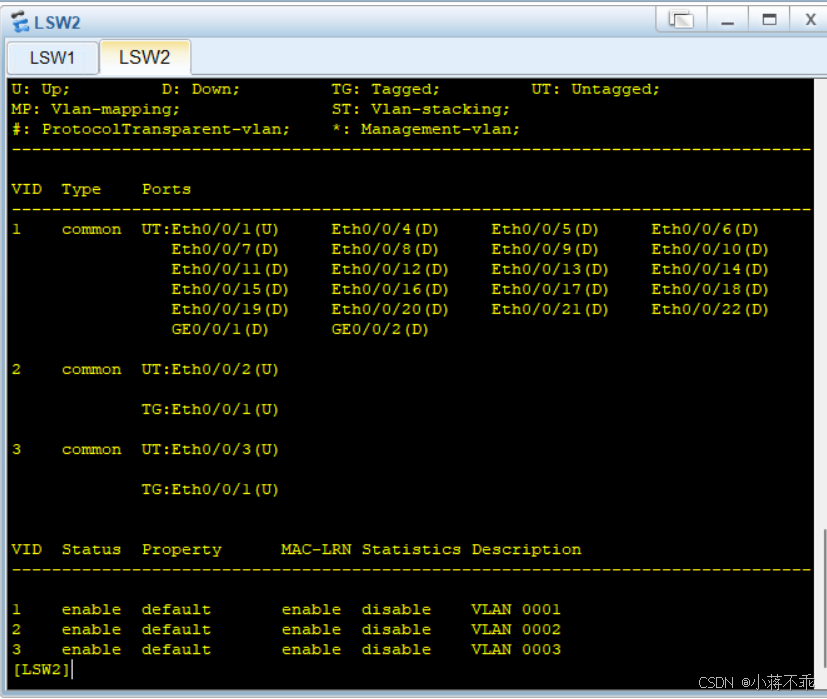Click the 'Eth0/0/17(D)' port entry

click(x=550, y=289)
